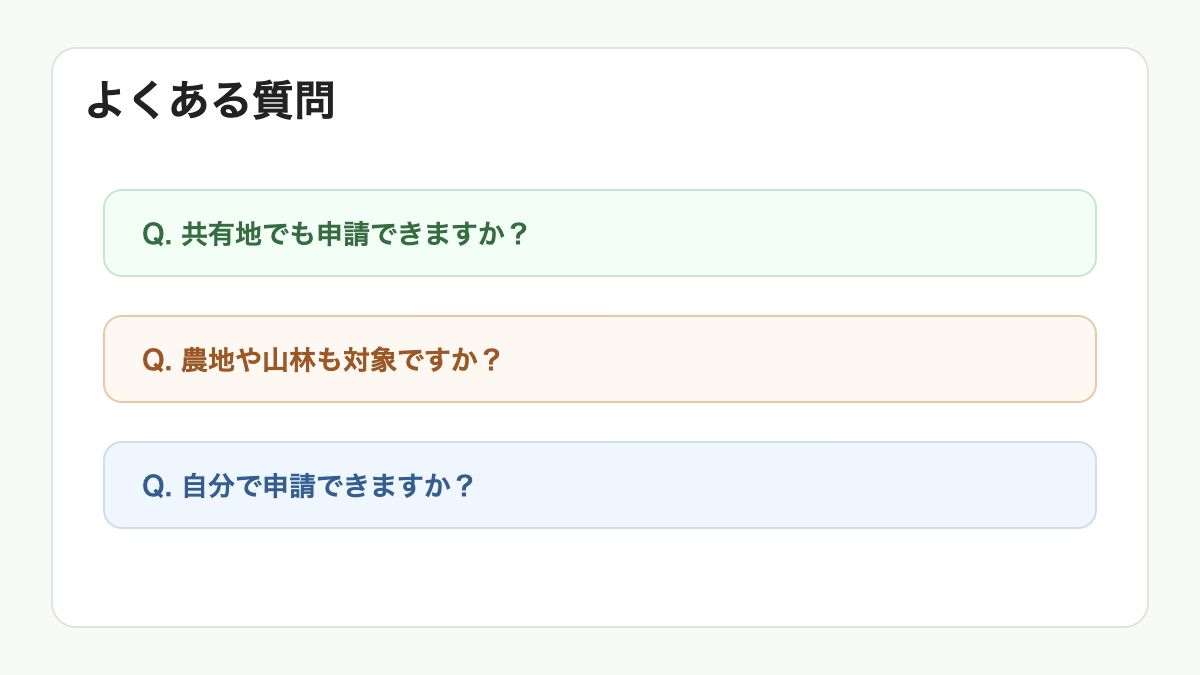Open the green FAQ item

click(600, 233)
